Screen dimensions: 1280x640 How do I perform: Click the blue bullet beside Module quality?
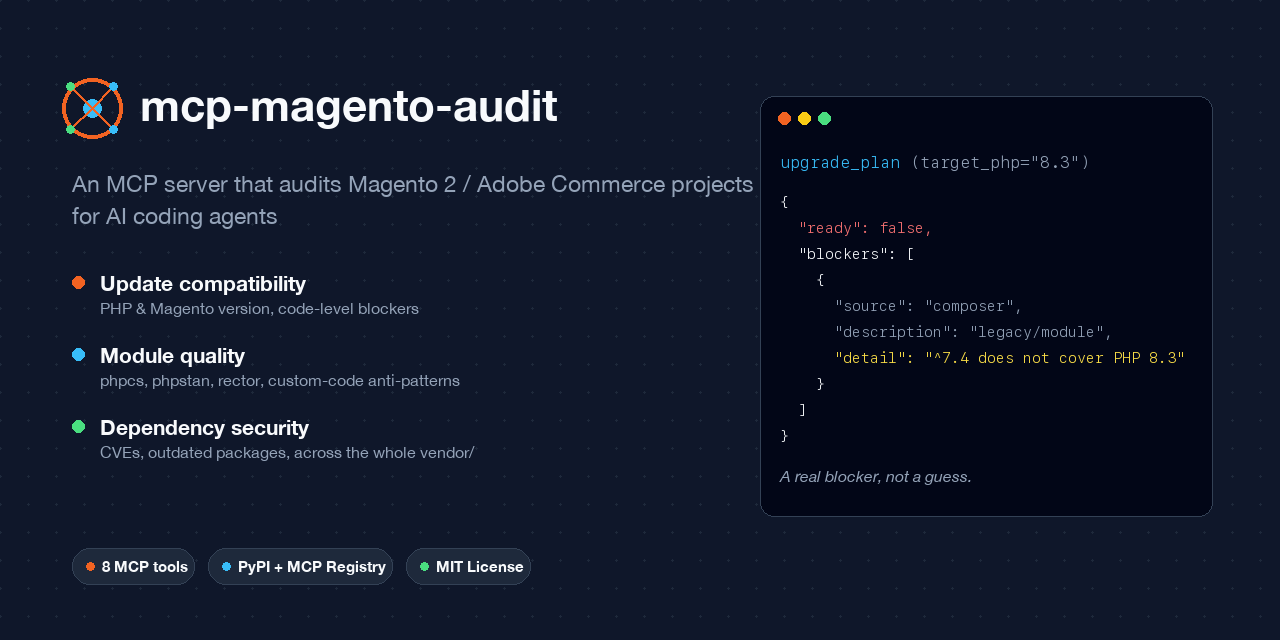79,355
